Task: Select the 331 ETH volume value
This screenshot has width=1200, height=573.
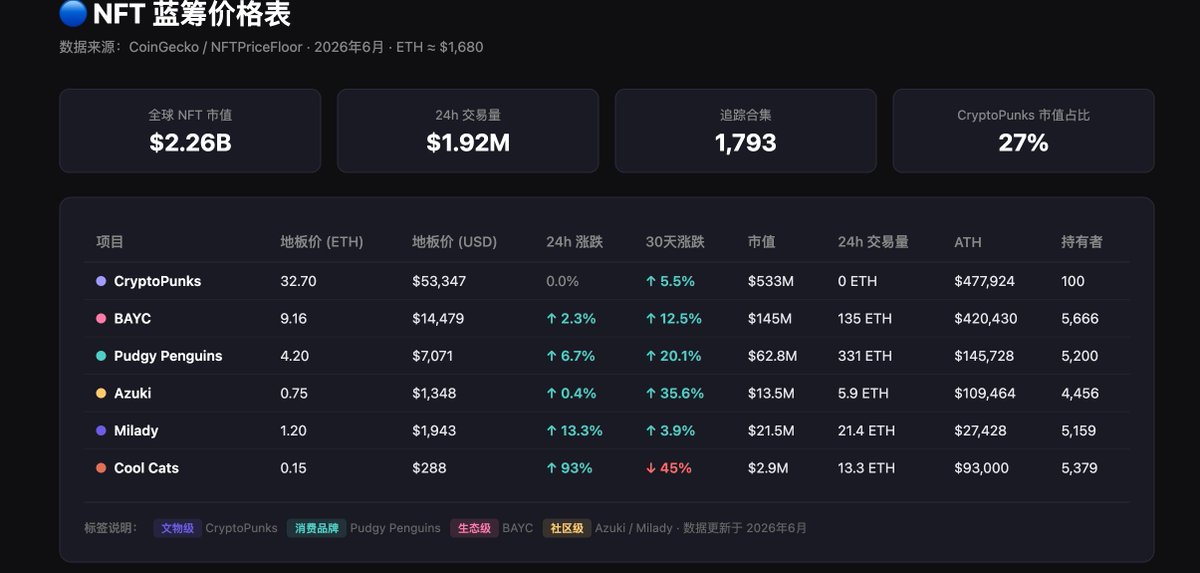Action: click(x=865, y=356)
